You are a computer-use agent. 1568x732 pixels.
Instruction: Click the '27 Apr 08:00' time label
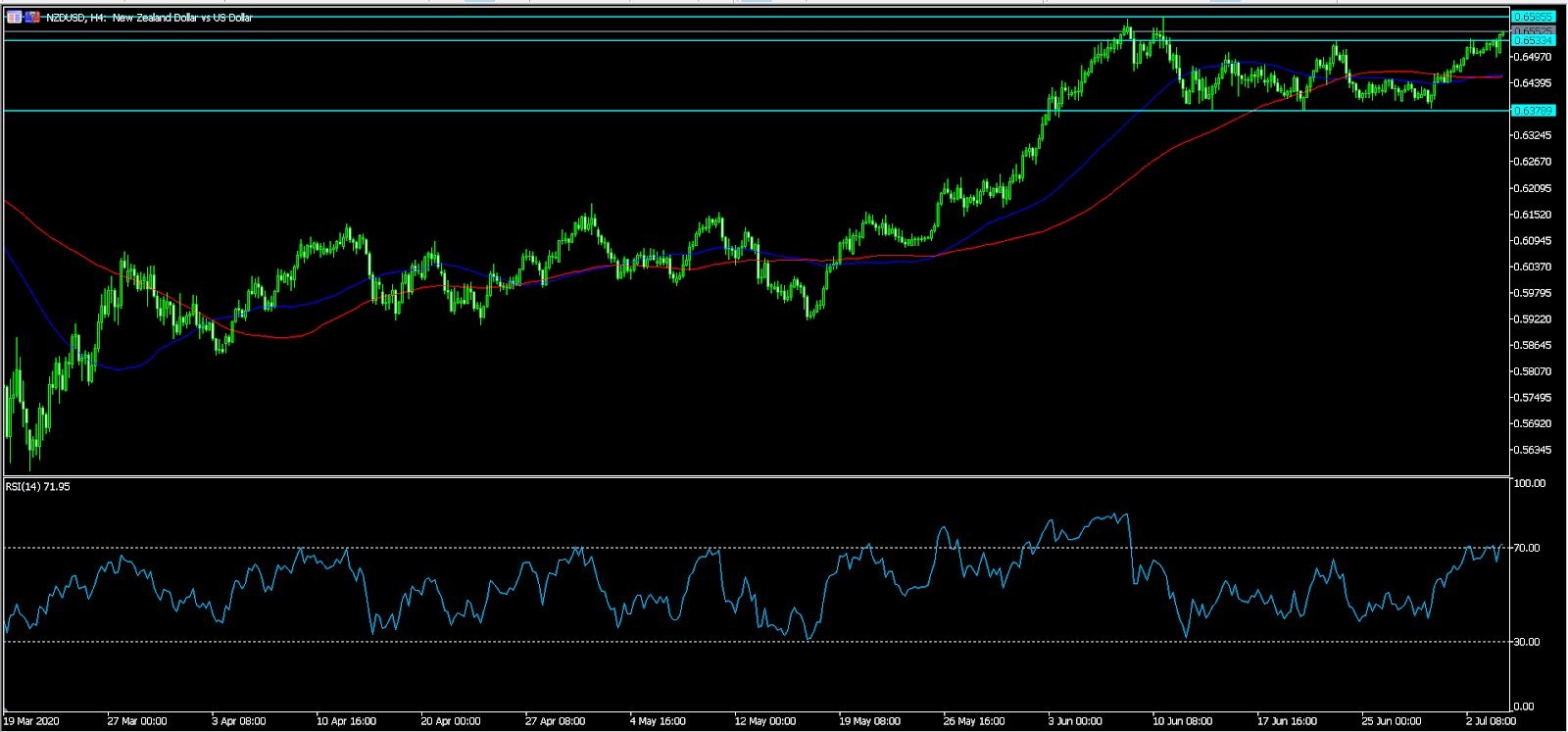pos(556,721)
